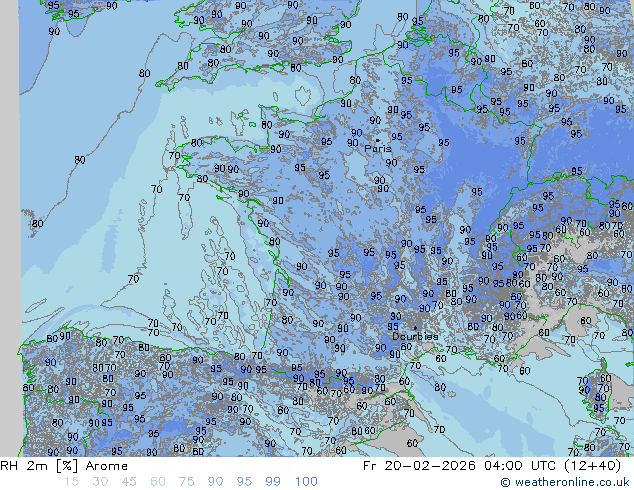Click the Paris city label
This screenshot has height=490, width=634.
tap(378, 148)
